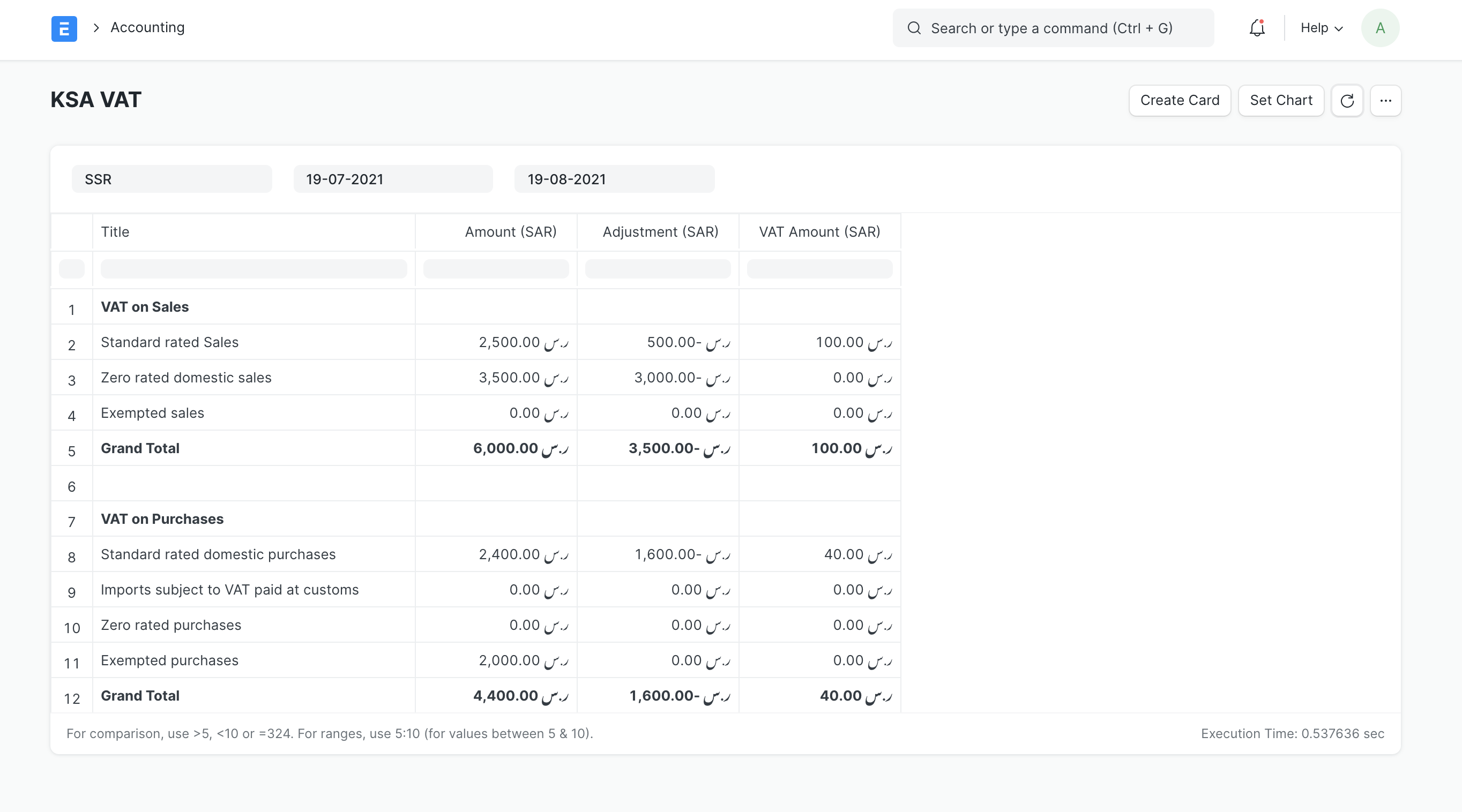Screen dimensions: 1462x812
Task: Click the VAT Amount (SAR) column header
Action: tap(819, 232)
